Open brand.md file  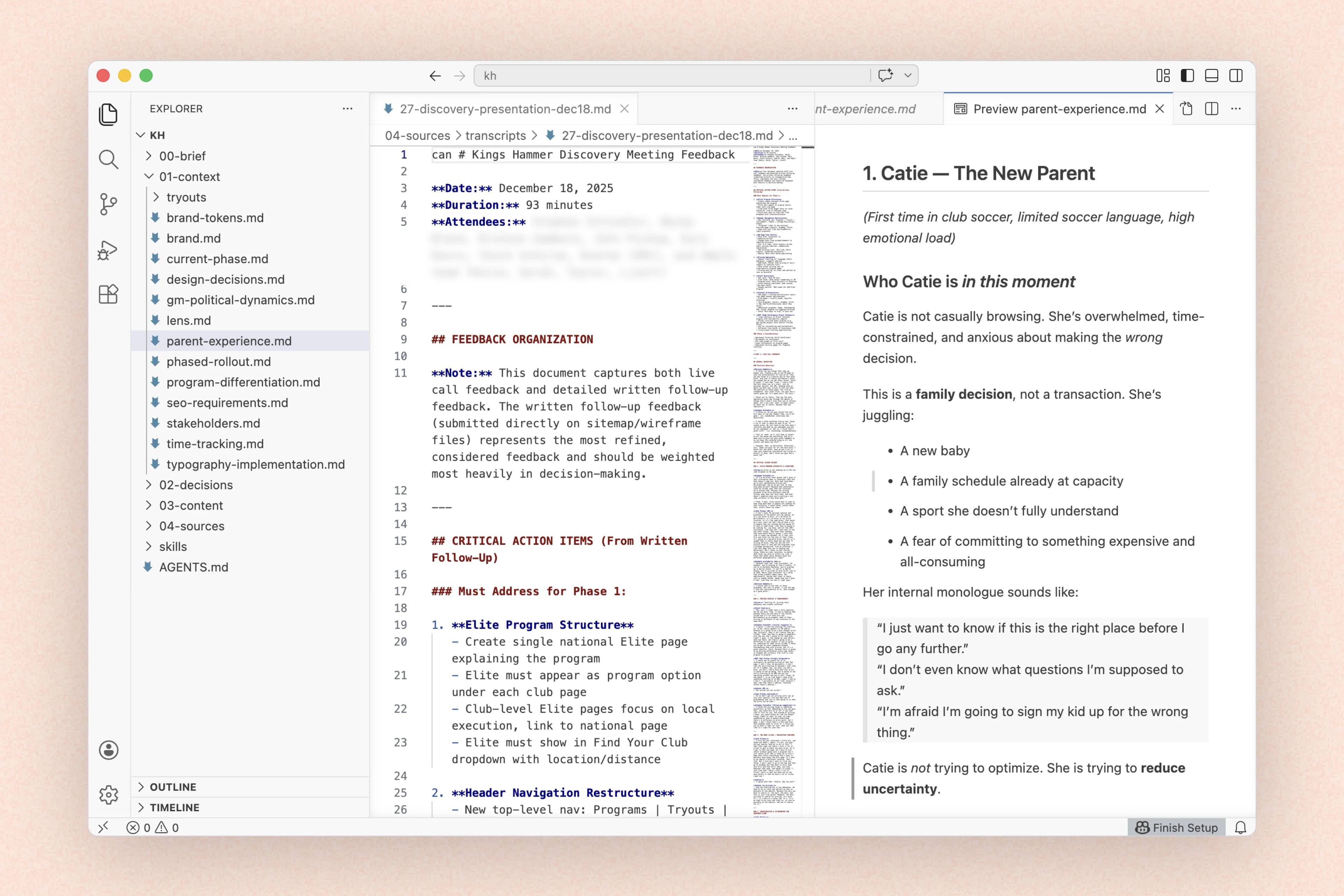(x=250, y=238)
